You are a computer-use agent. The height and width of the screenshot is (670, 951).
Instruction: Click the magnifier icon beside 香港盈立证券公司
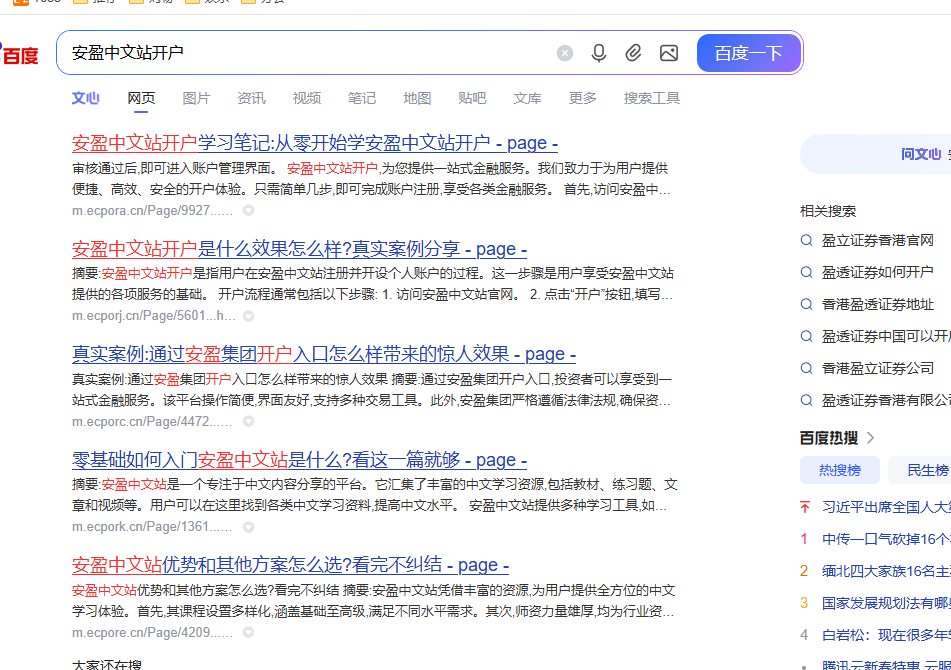click(x=806, y=368)
